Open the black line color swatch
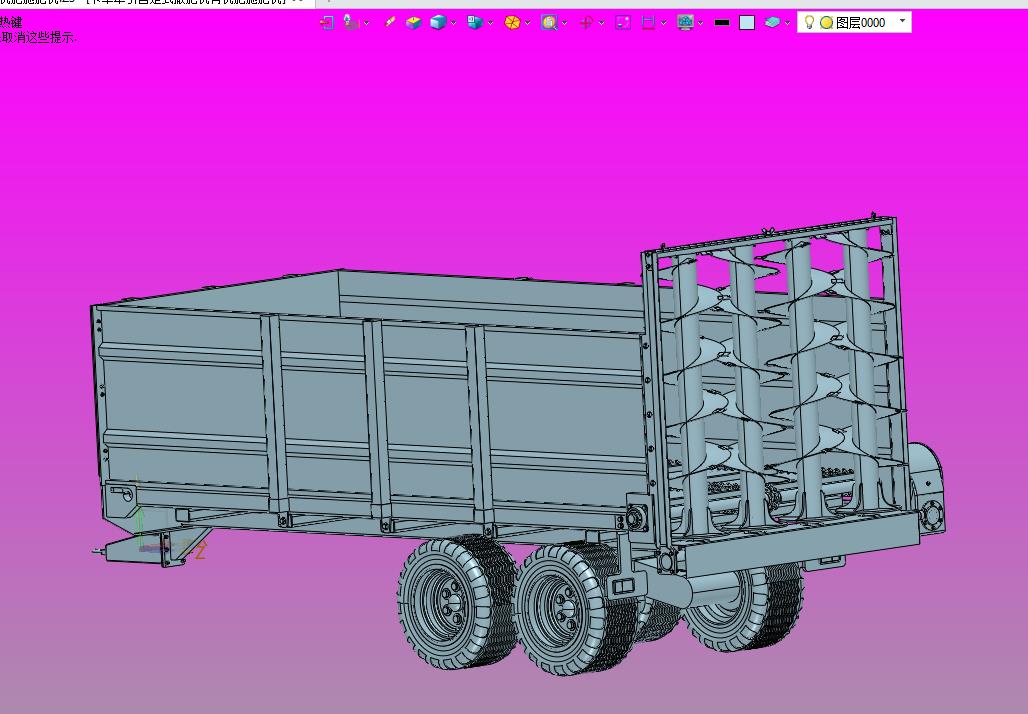The height and width of the screenshot is (714, 1028). tap(722, 22)
